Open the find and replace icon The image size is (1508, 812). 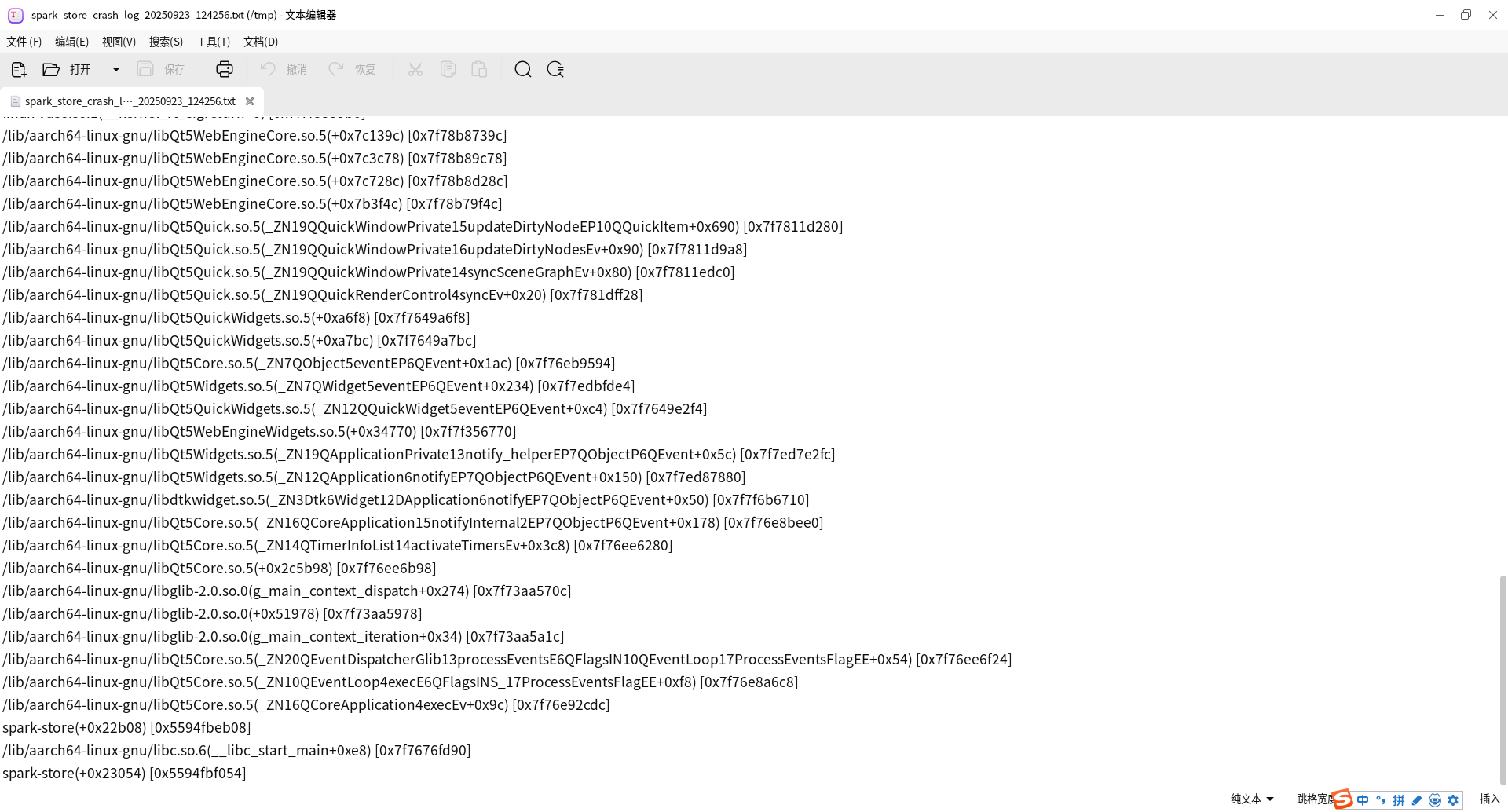(x=555, y=69)
